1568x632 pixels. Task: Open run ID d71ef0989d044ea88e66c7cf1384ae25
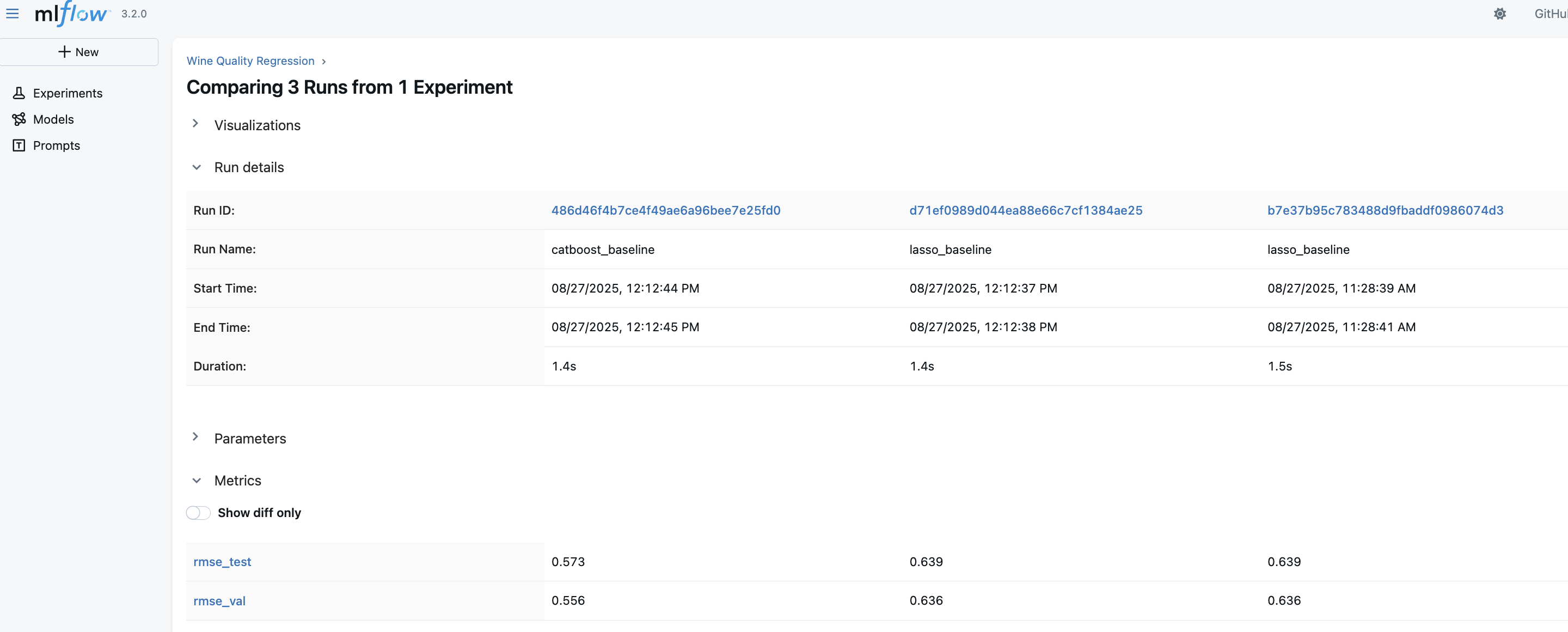click(1025, 211)
